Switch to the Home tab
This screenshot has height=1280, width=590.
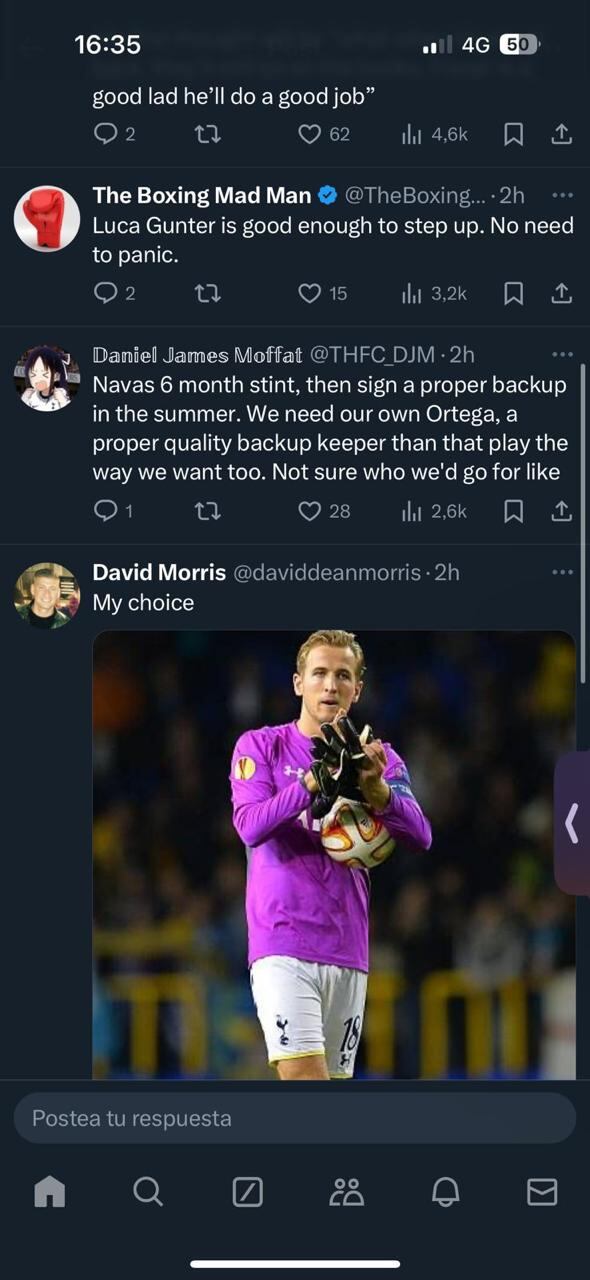49,1191
